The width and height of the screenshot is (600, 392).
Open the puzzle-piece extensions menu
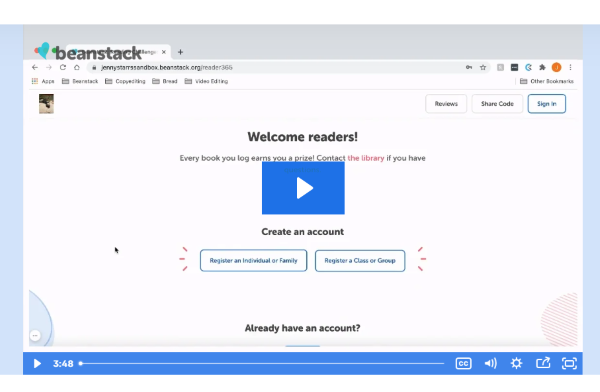(542, 67)
